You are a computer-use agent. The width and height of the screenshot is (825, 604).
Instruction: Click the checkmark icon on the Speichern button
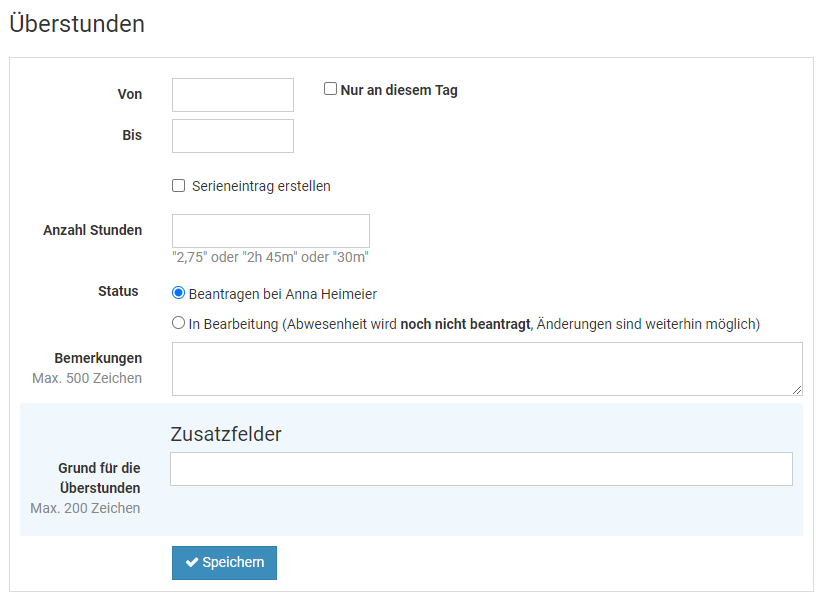pos(192,563)
